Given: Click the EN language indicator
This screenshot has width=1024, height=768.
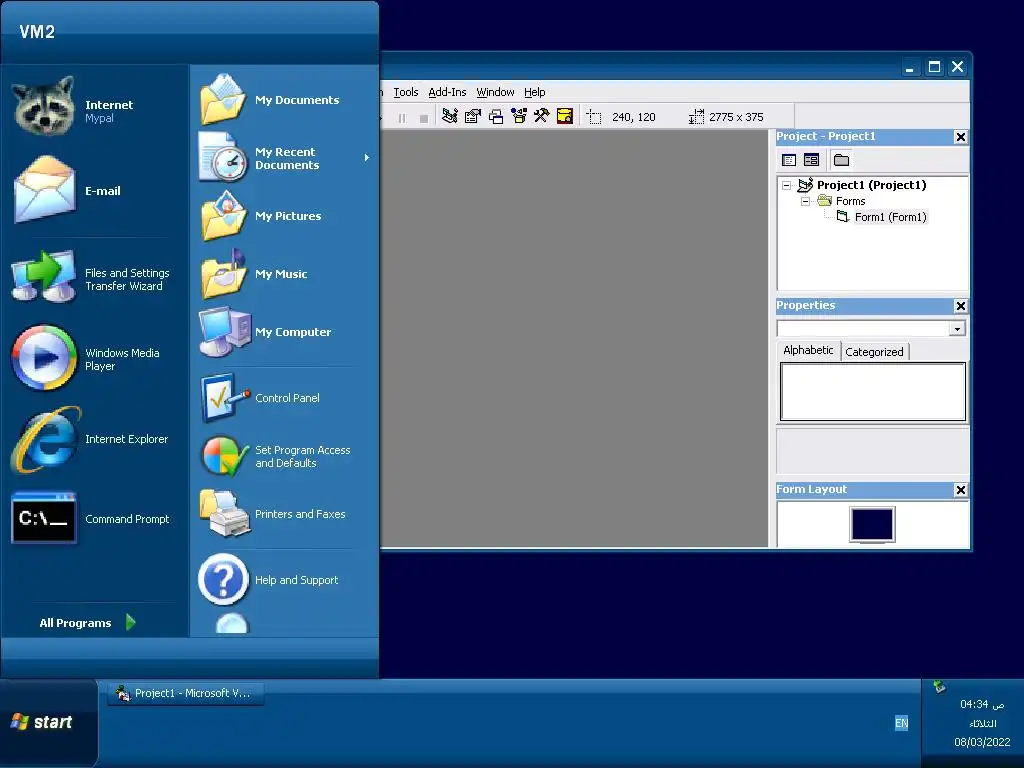Looking at the screenshot, I should pyautogui.click(x=901, y=723).
